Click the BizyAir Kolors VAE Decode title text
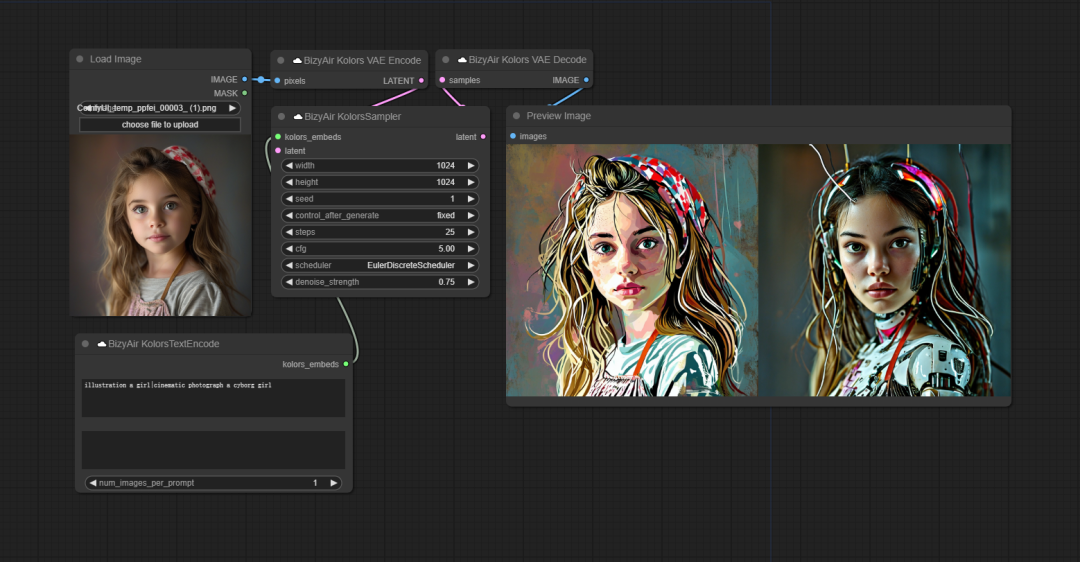 (x=528, y=60)
